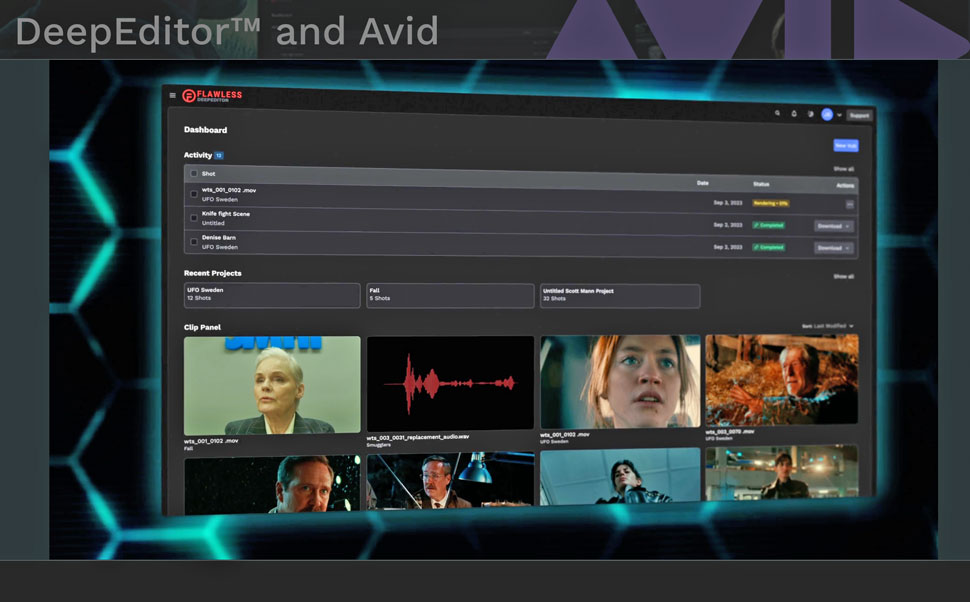Check the Knife fight Scene row checkbox
This screenshot has height=602, width=970.
194,218
